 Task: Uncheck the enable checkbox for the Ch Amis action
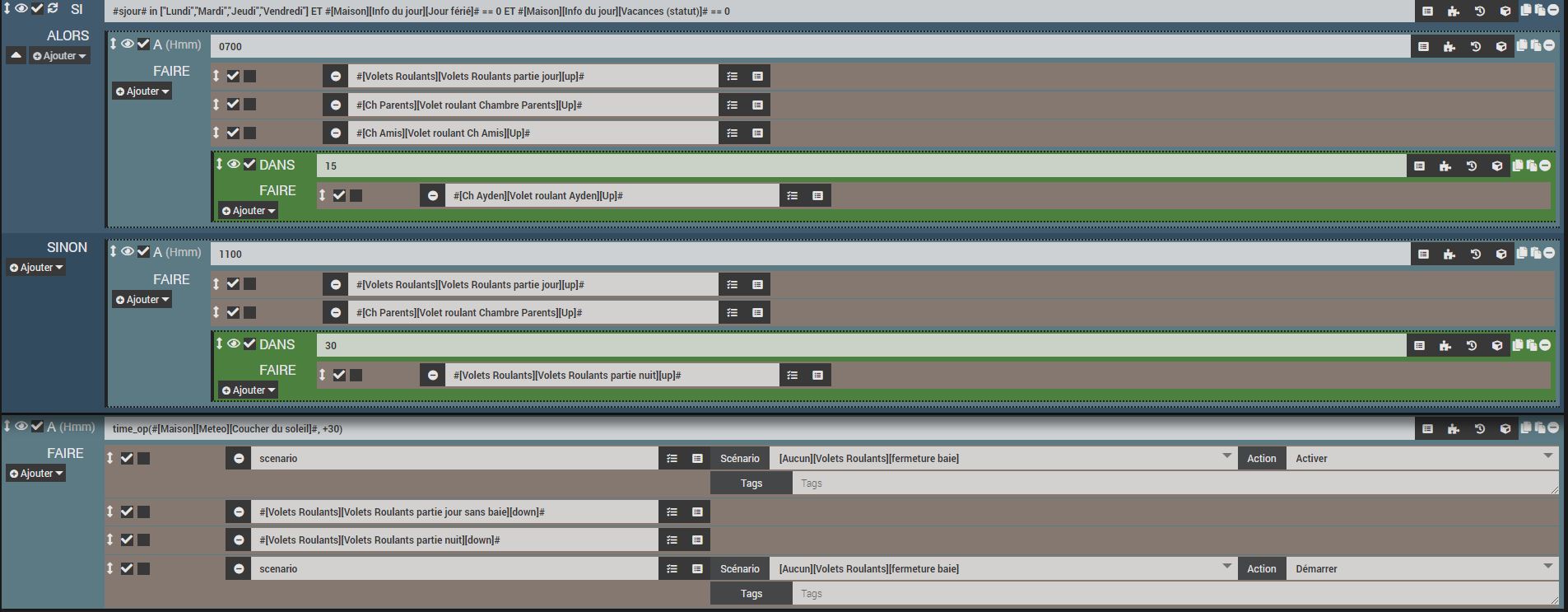click(233, 133)
